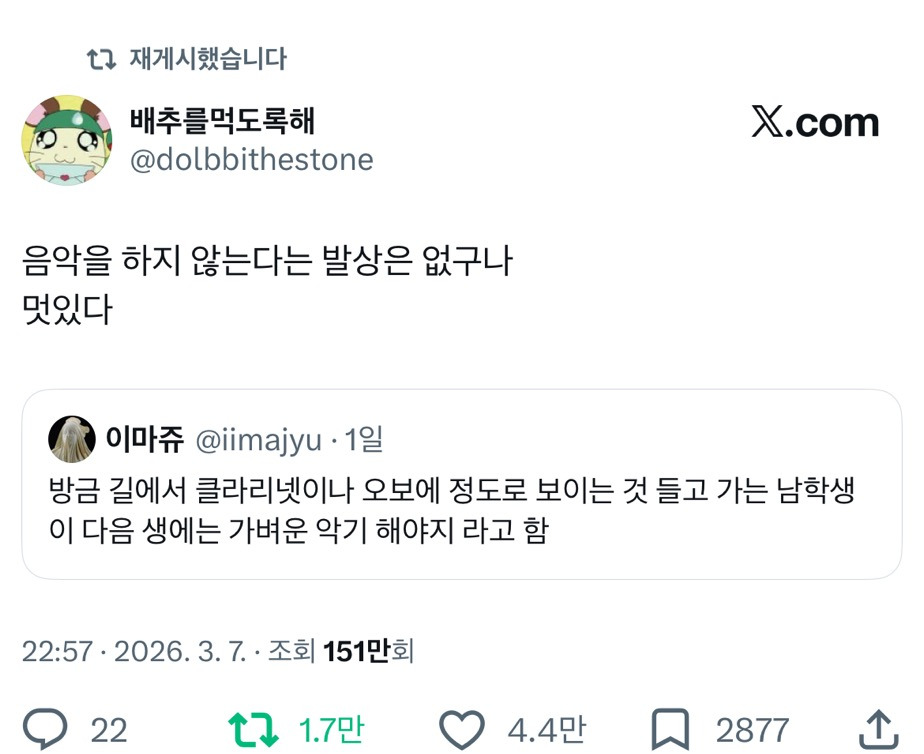Open 배추를먹도록해 profile avatar
924x754 pixels.
pos(67,140)
